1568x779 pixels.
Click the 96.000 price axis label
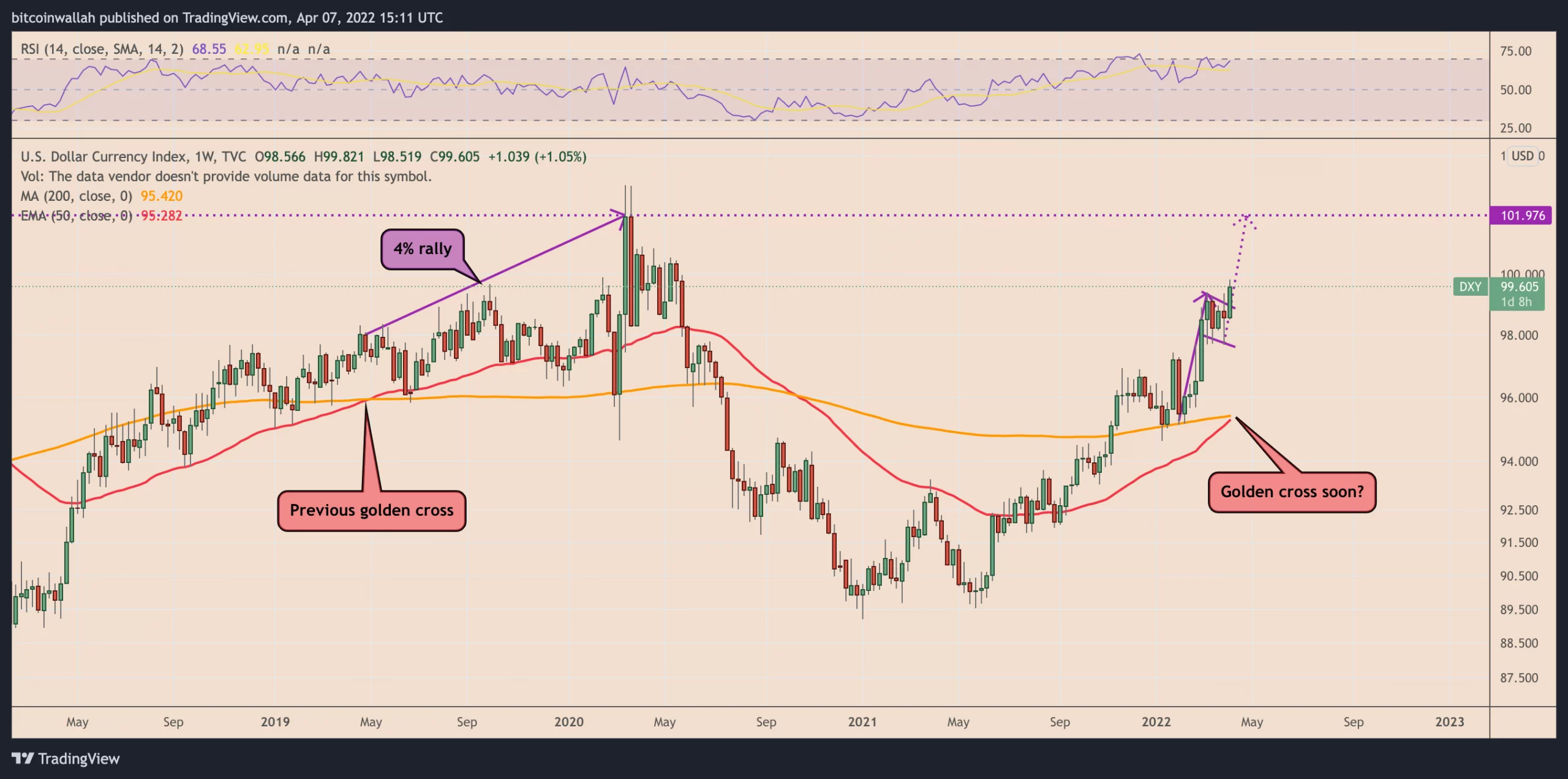click(x=1518, y=398)
